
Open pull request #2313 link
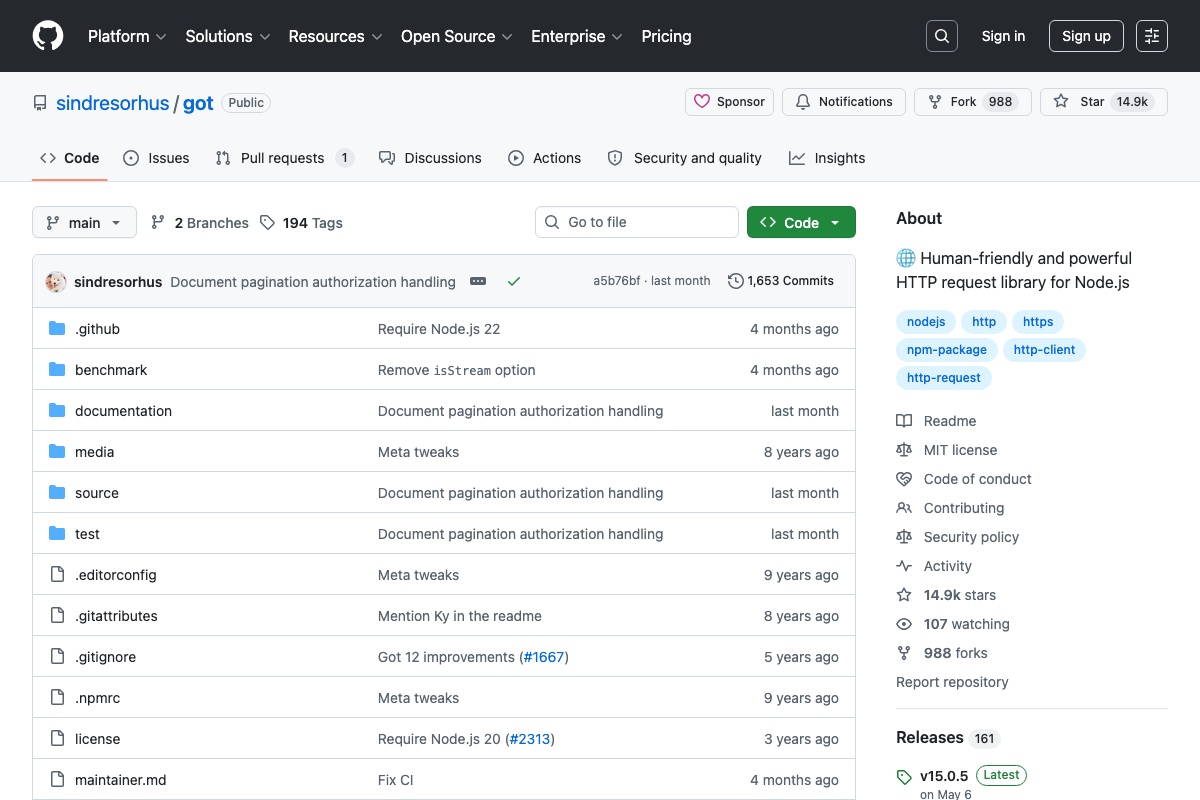click(x=530, y=739)
